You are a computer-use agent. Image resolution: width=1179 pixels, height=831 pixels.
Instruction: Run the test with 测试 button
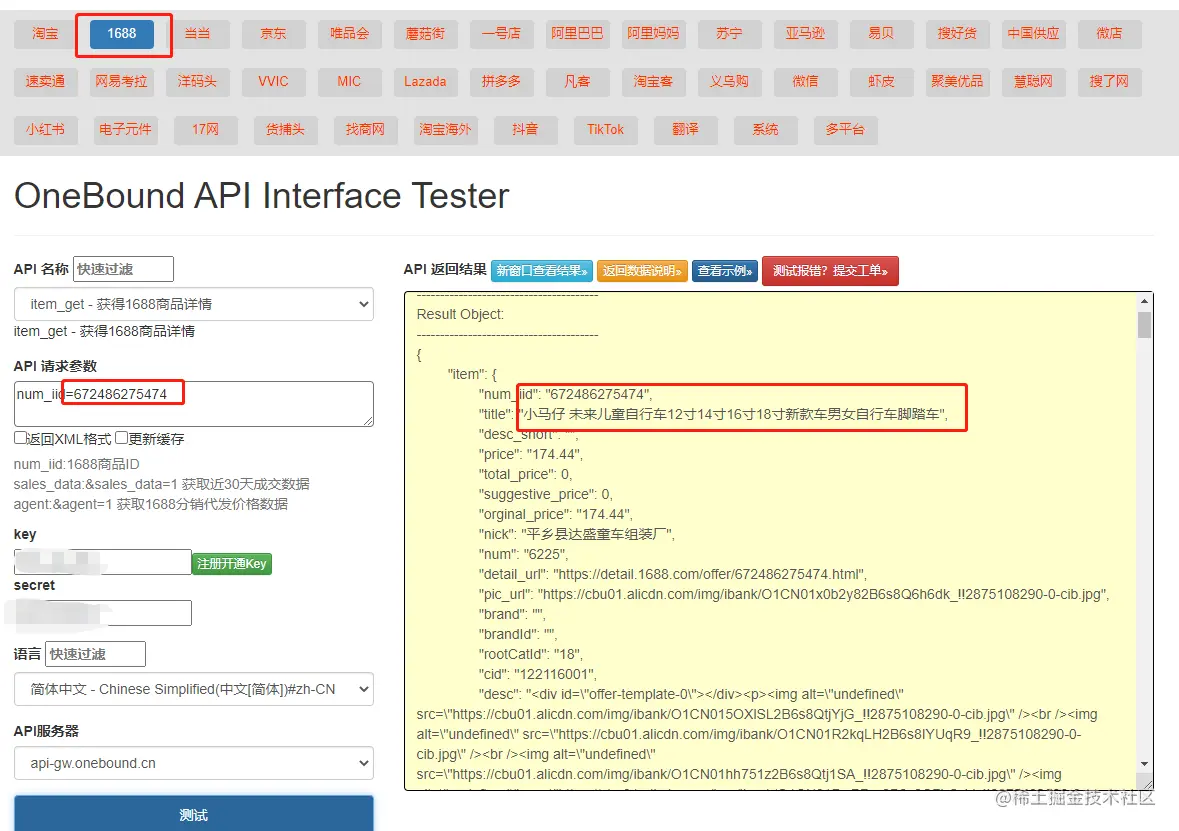[194, 814]
